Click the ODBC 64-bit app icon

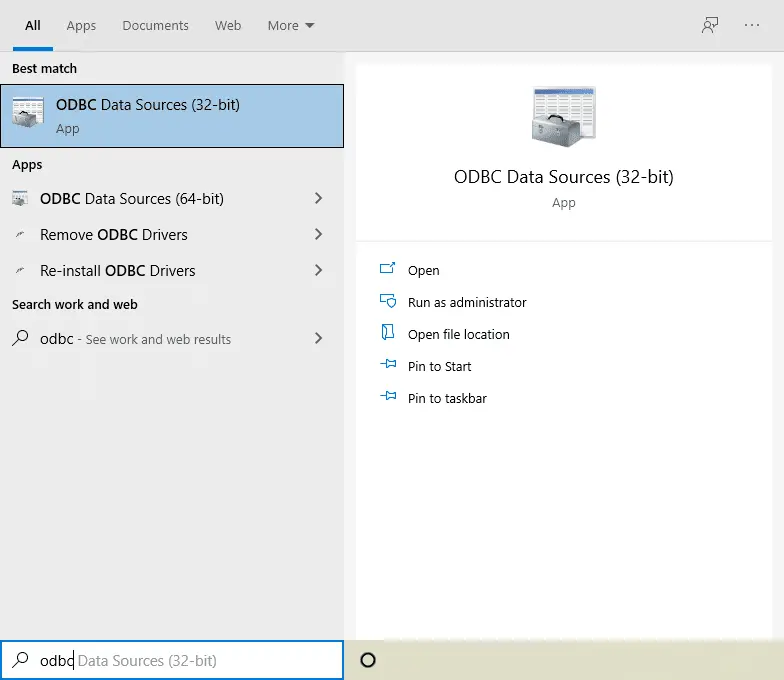(20, 198)
